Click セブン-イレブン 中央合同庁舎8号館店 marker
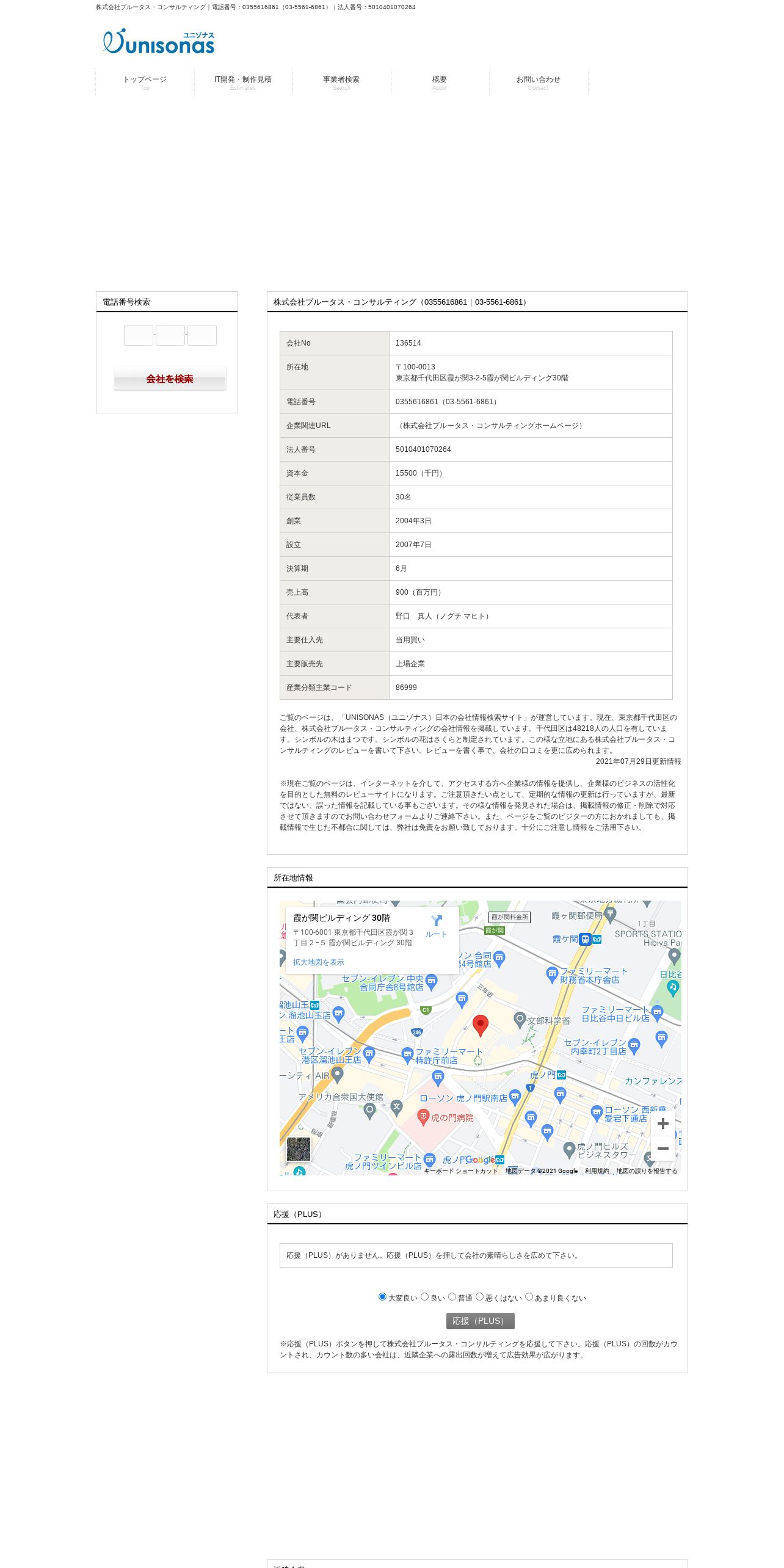Image resolution: width=784 pixels, height=1568 pixels. tap(432, 982)
